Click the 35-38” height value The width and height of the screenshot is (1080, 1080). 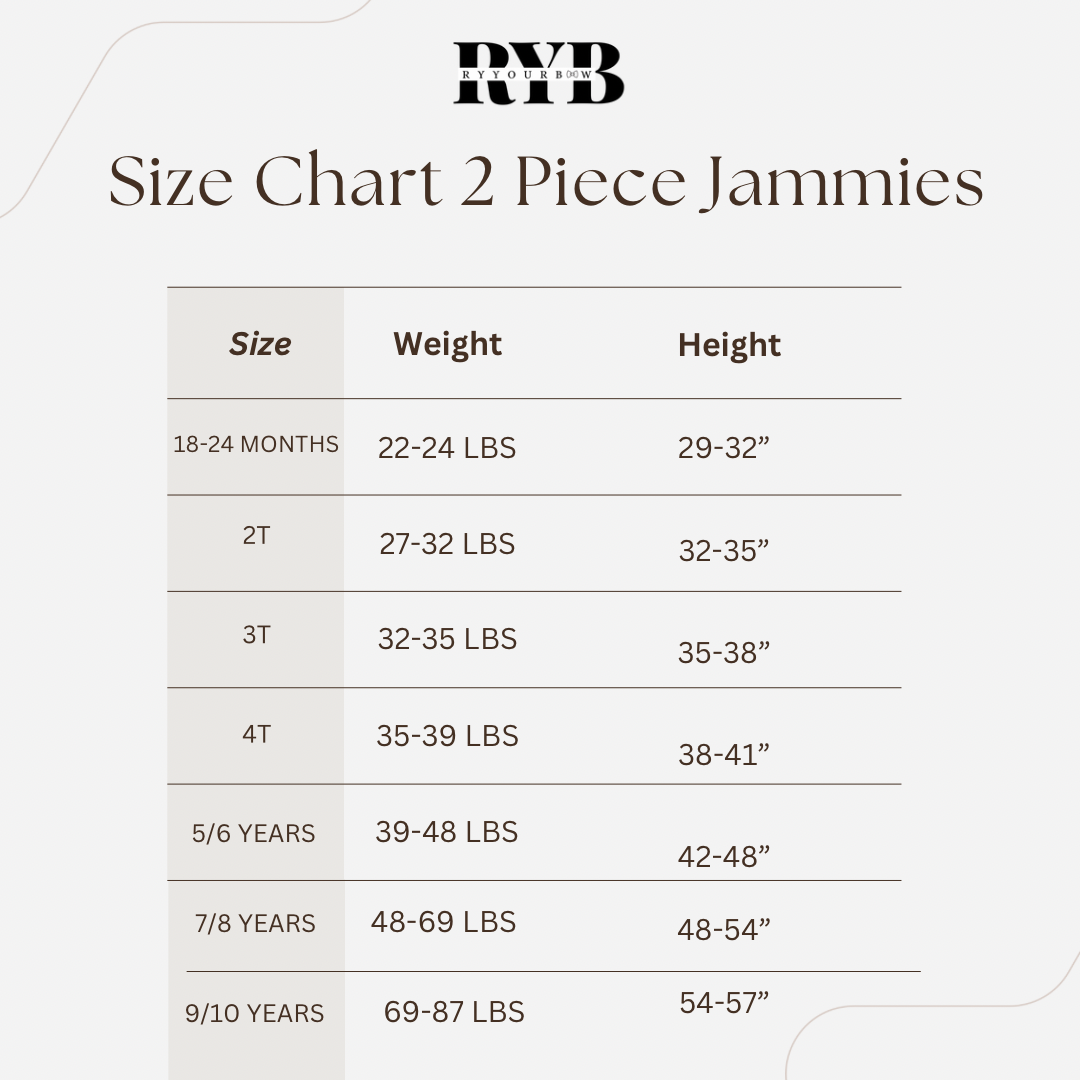tap(724, 652)
